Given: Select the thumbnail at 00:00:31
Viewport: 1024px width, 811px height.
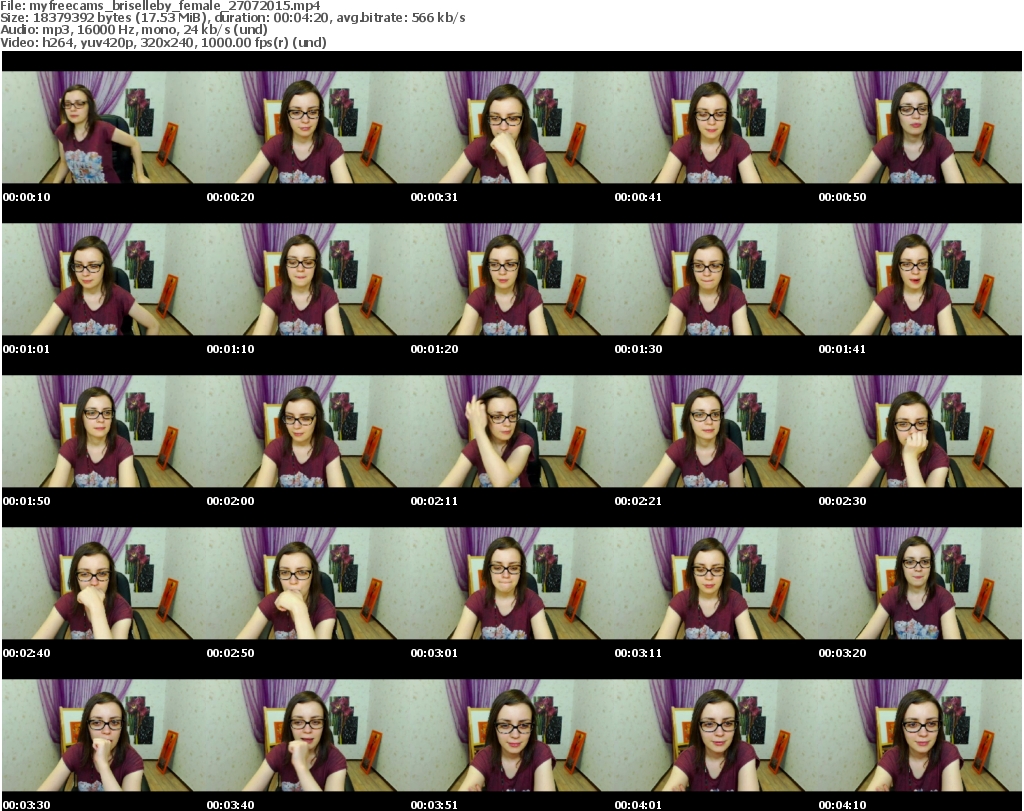Looking at the screenshot, I should pos(511,127).
